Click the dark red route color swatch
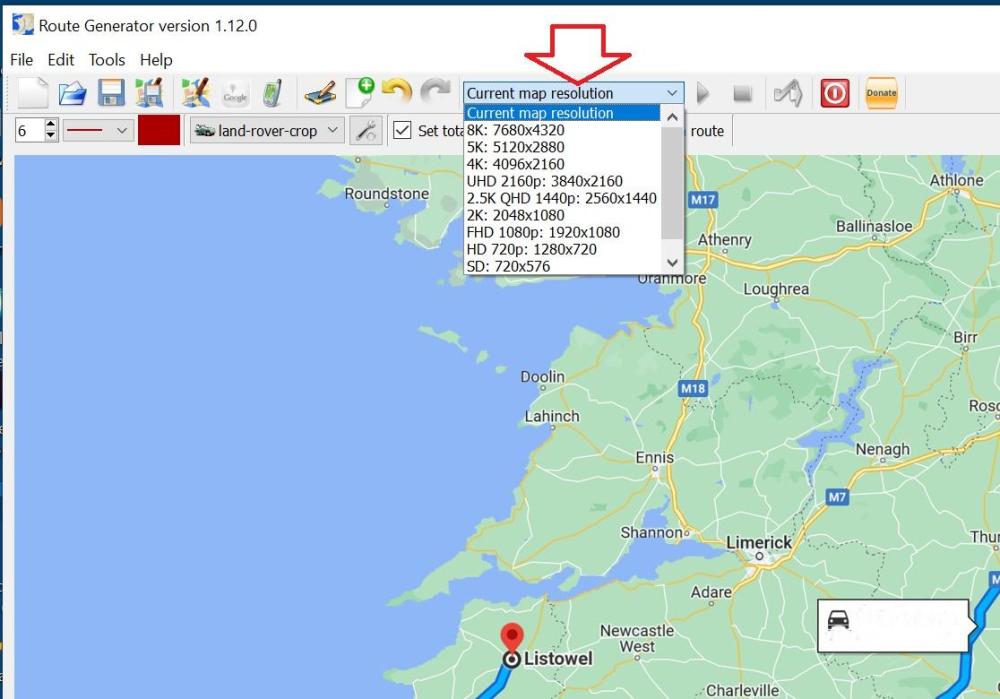The height and width of the screenshot is (699, 1000). click(159, 131)
